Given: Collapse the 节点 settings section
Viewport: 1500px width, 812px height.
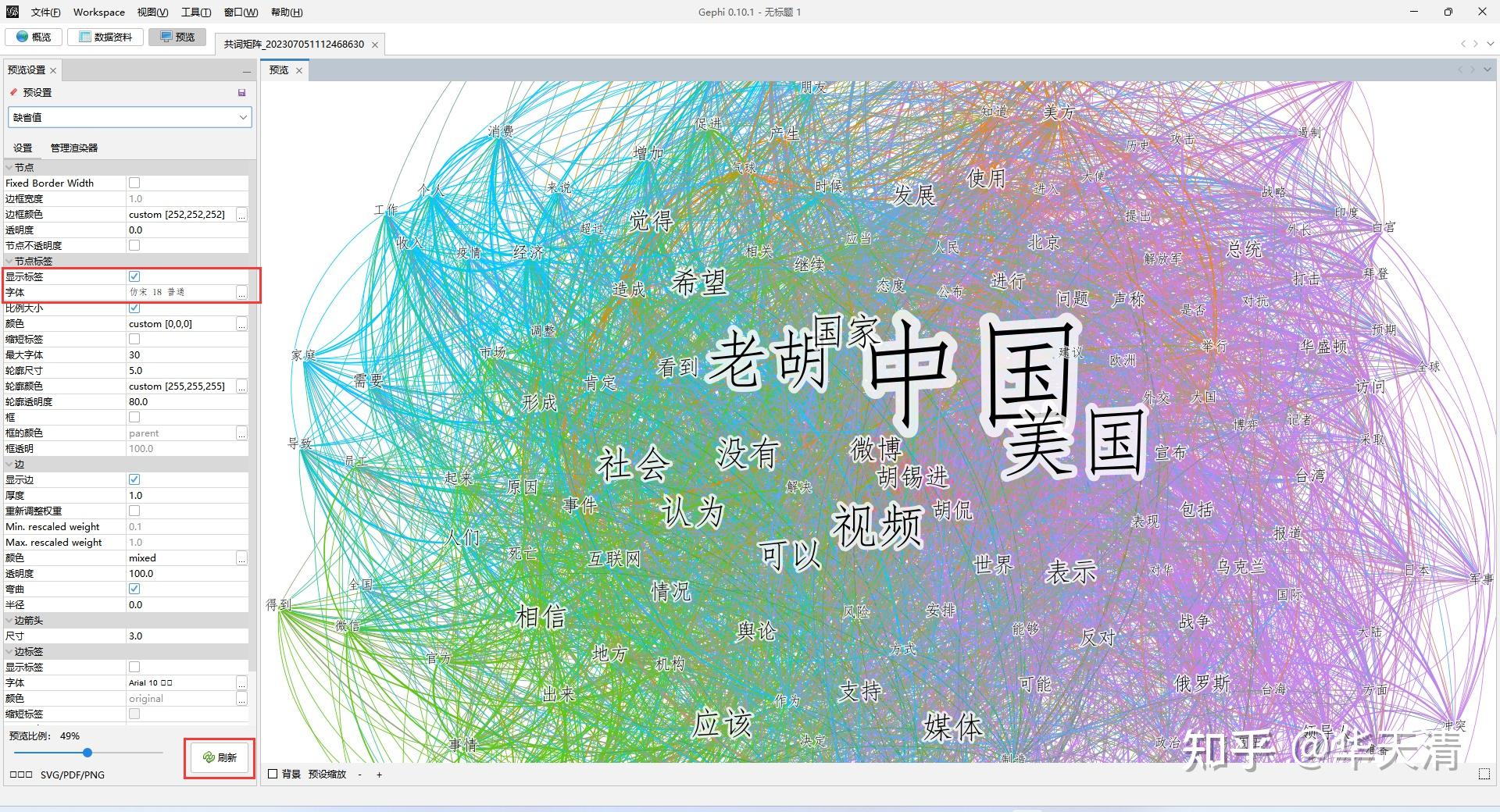Looking at the screenshot, I should pyautogui.click(x=9, y=167).
